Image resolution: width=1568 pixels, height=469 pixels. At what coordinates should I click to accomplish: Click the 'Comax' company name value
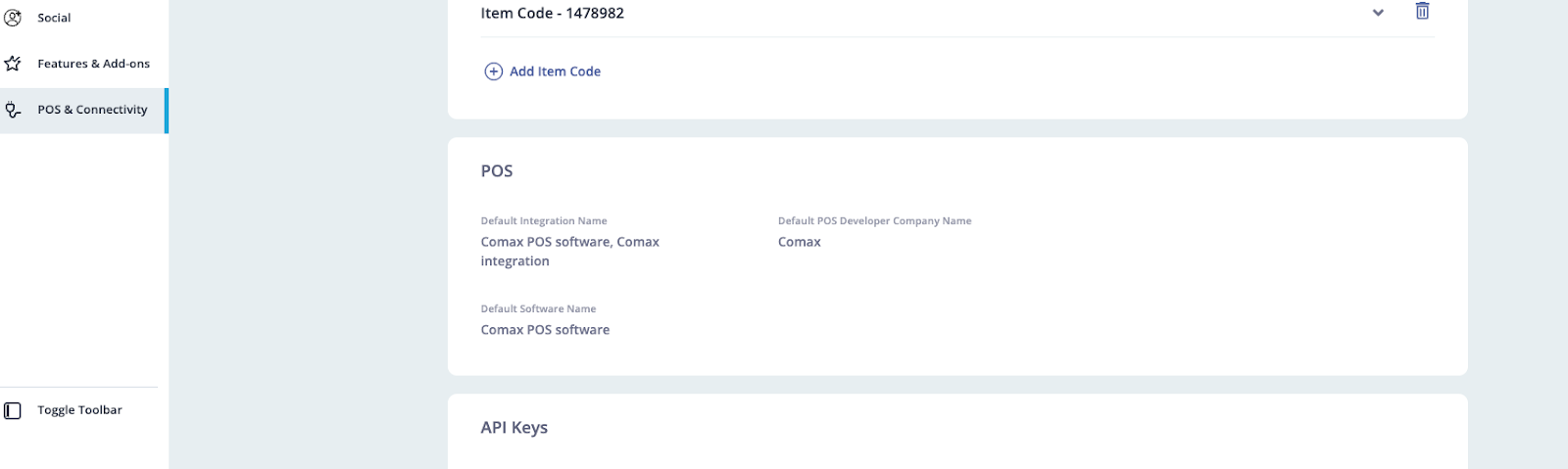click(x=800, y=242)
